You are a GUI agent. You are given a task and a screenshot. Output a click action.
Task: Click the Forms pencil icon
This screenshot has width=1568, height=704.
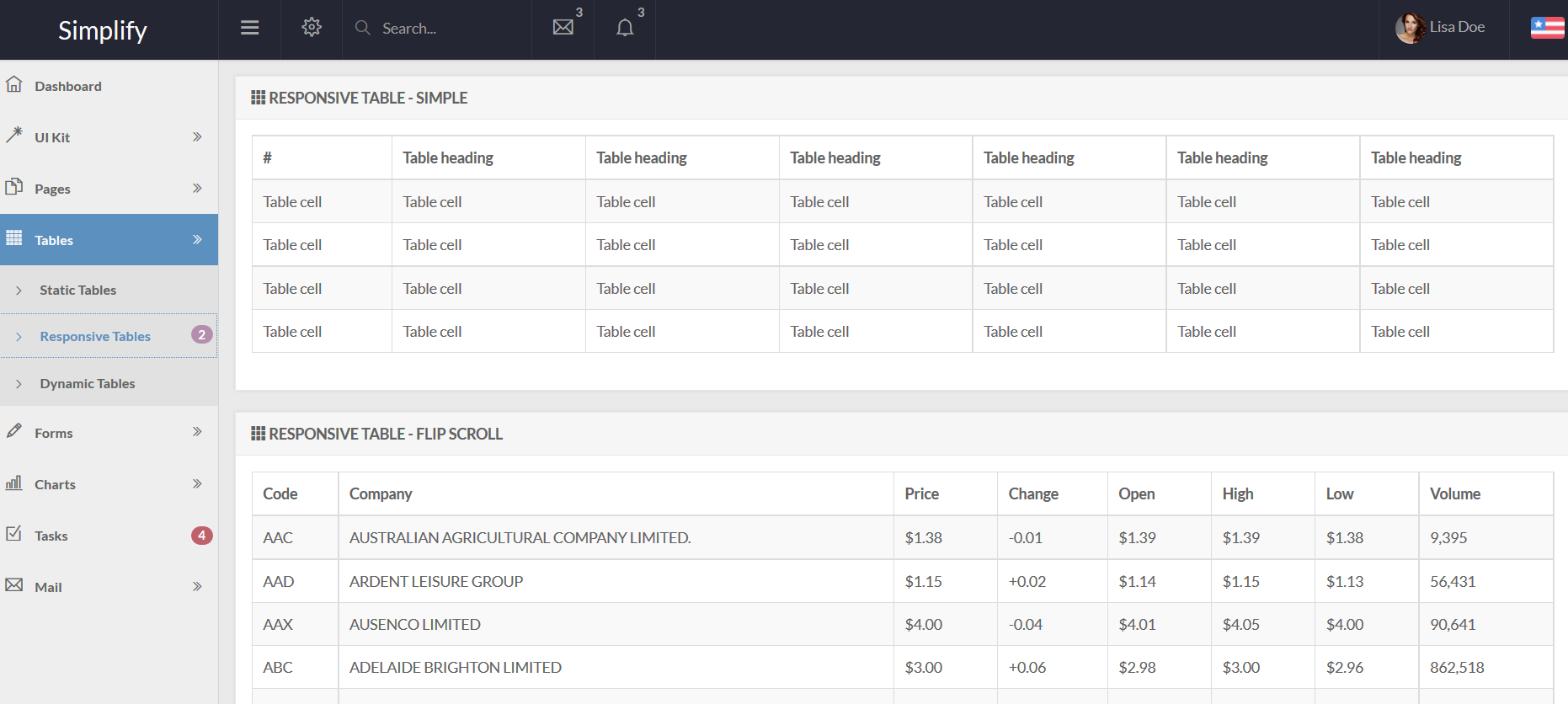(x=14, y=431)
